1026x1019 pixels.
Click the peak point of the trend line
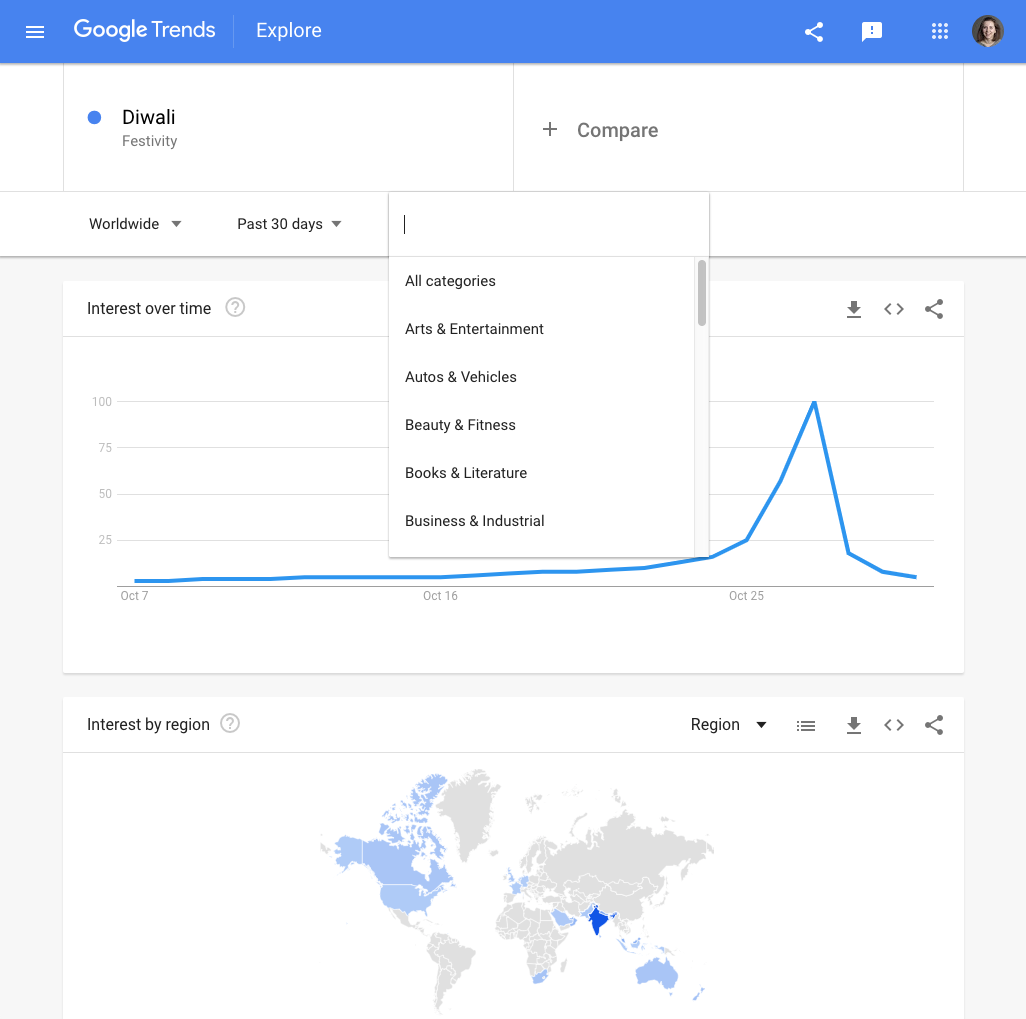(x=814, y=402)
